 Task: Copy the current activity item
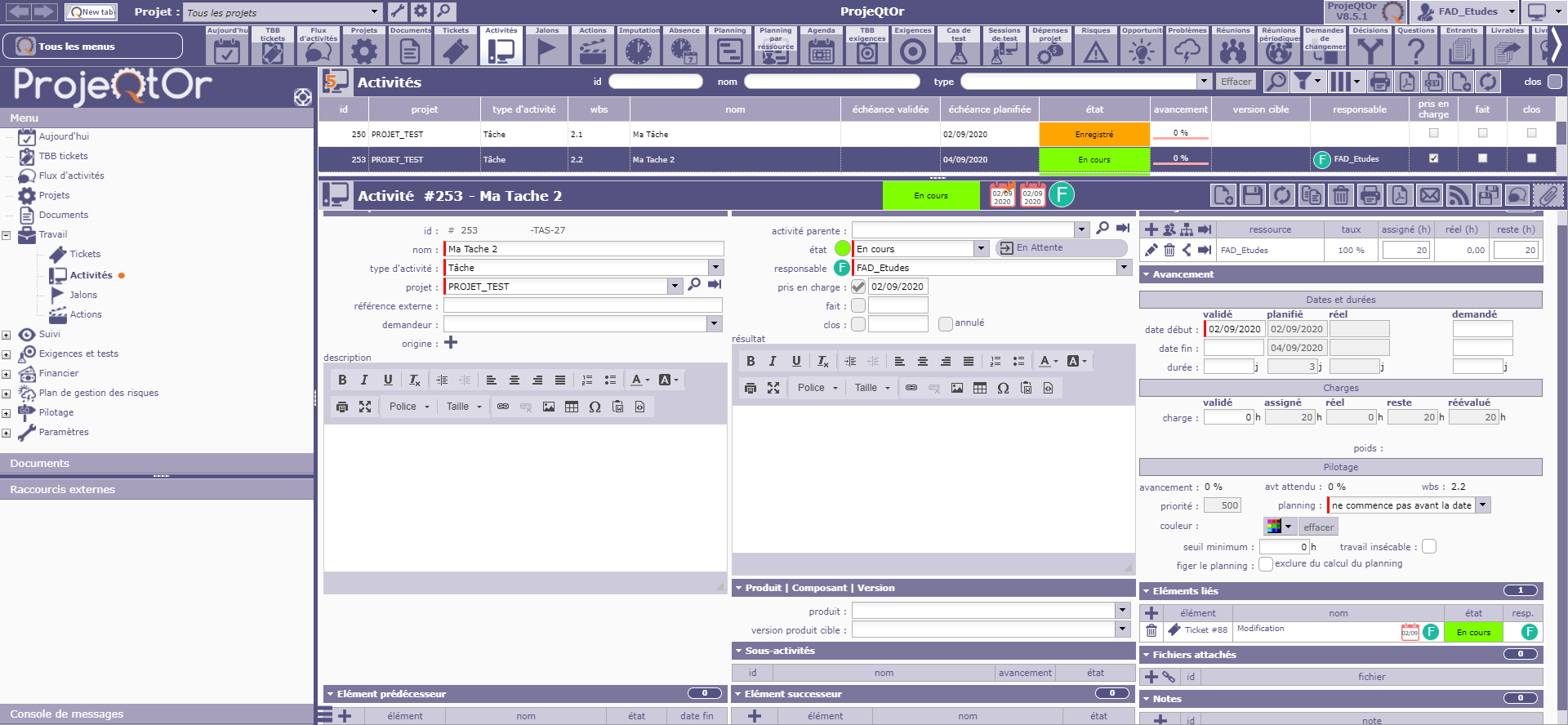pos(1311,196)
